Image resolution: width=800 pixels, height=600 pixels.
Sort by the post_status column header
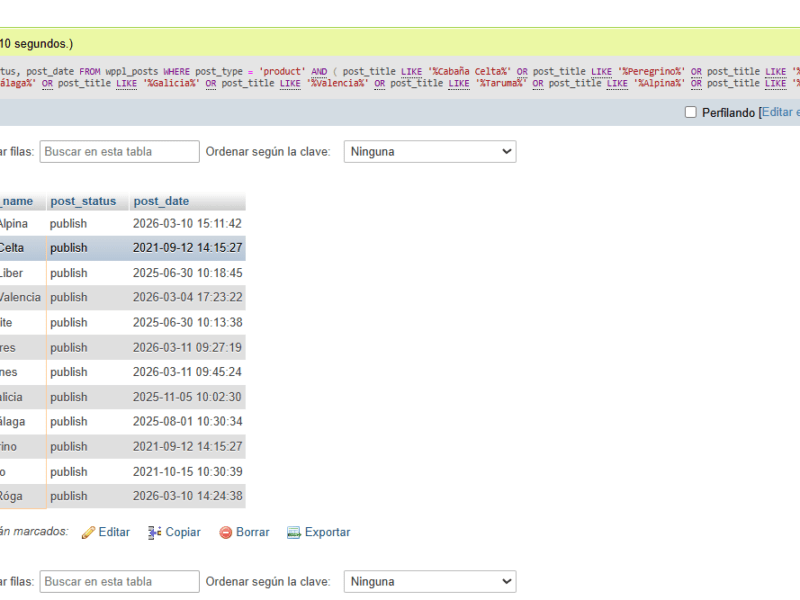[x=83, y=201]
